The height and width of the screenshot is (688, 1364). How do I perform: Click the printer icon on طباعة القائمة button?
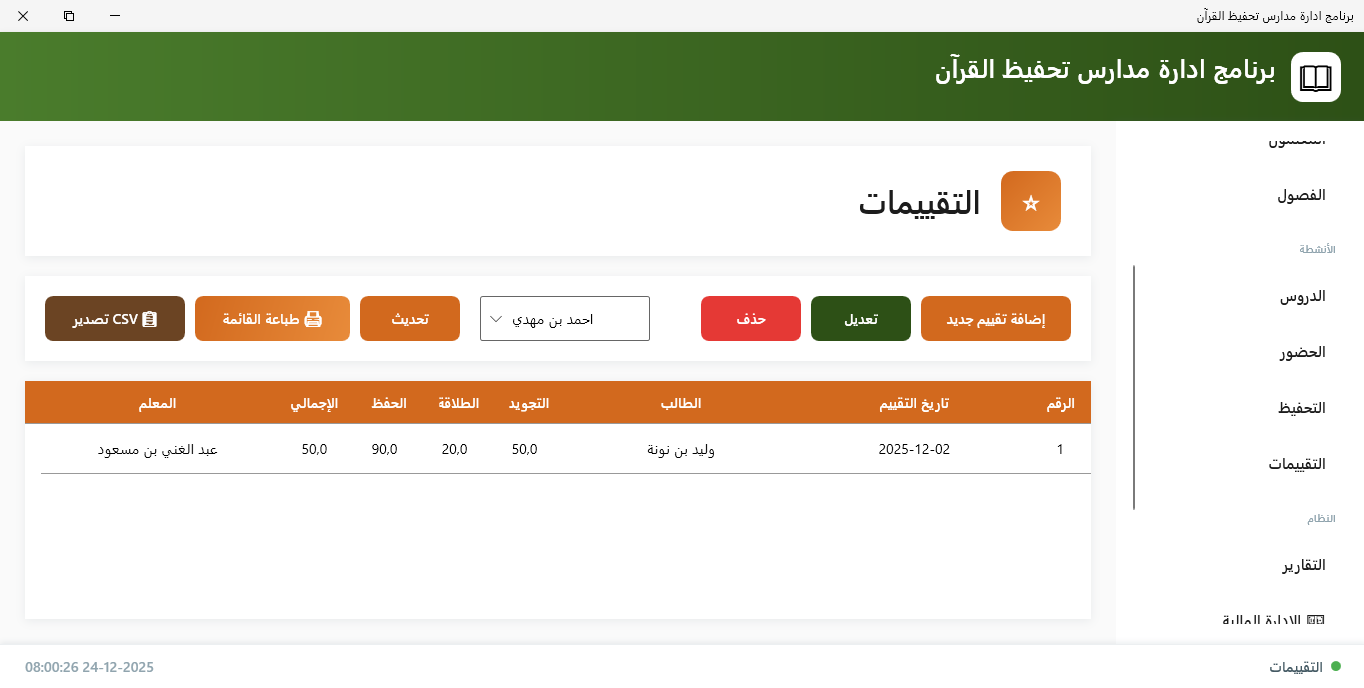(x=314, y=317)
